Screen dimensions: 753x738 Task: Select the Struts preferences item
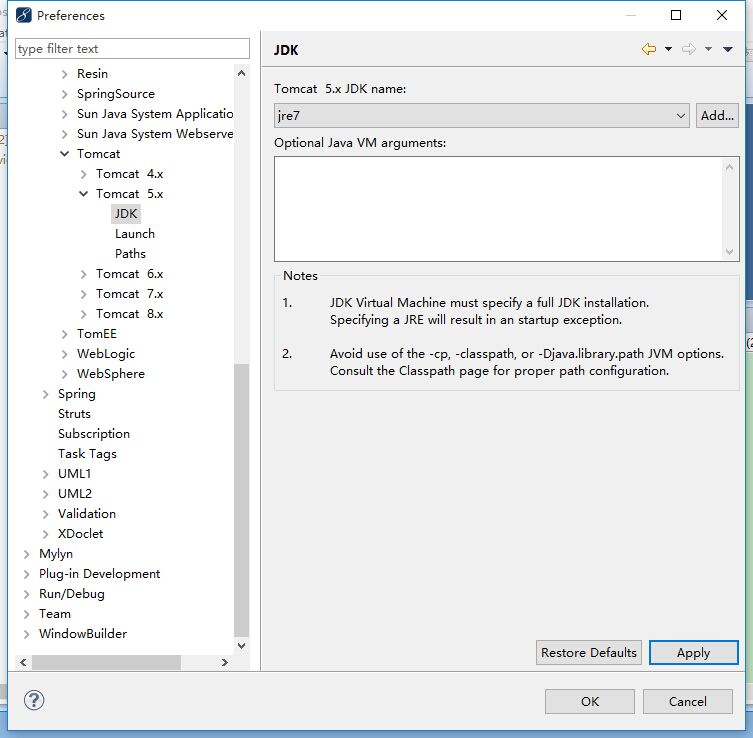pyautogui.click(x=74, y=414)
